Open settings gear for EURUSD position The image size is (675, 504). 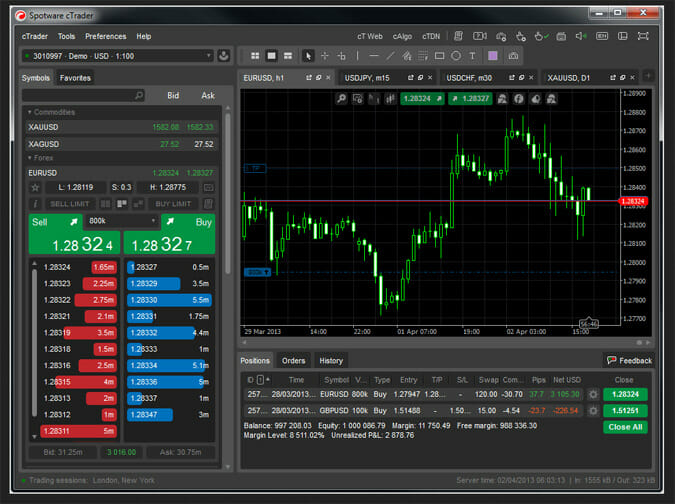click(x=593, y=394)
